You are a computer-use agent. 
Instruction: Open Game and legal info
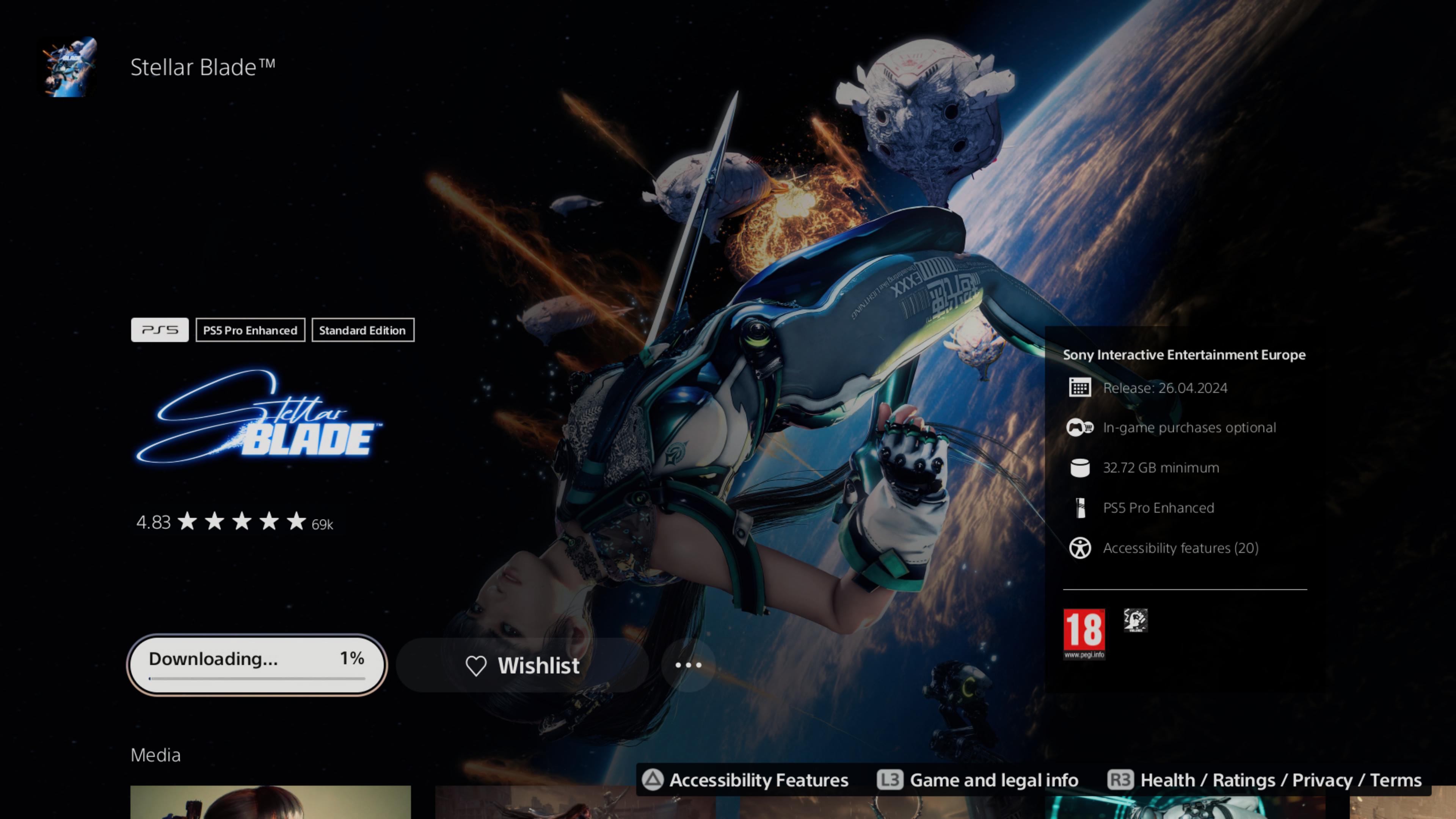coord(994,780)
